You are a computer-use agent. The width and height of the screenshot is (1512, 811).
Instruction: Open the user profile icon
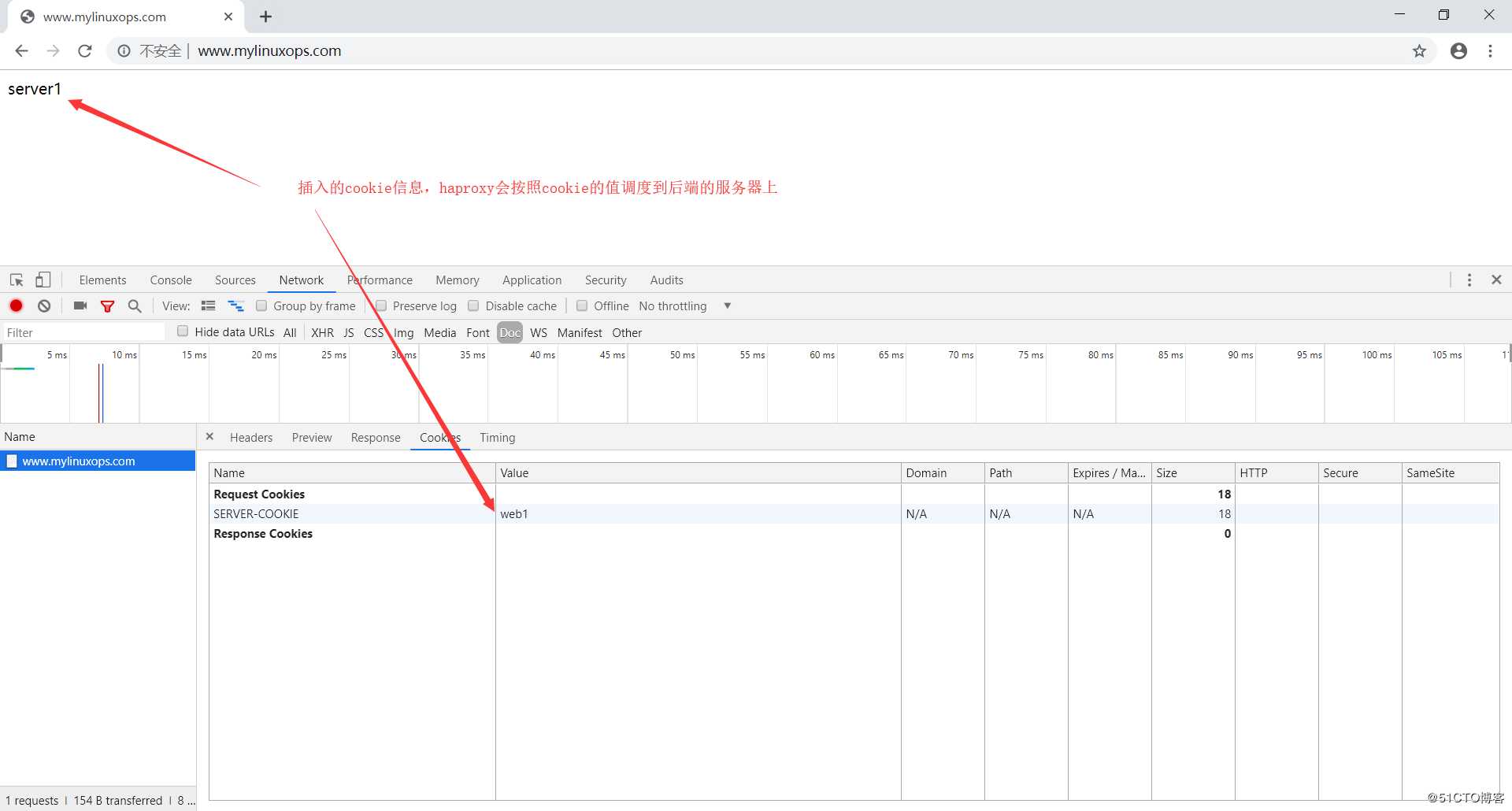(x=1458, y=51)
